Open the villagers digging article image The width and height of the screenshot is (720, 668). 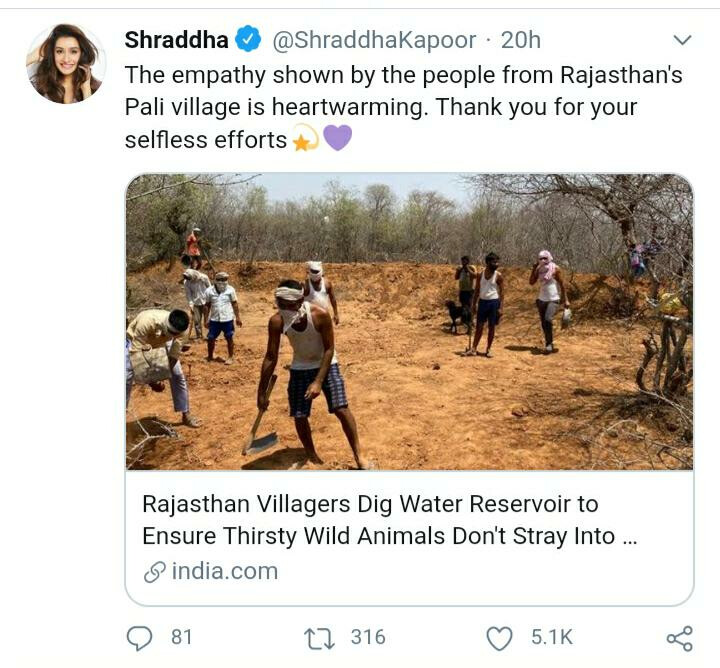409,322
